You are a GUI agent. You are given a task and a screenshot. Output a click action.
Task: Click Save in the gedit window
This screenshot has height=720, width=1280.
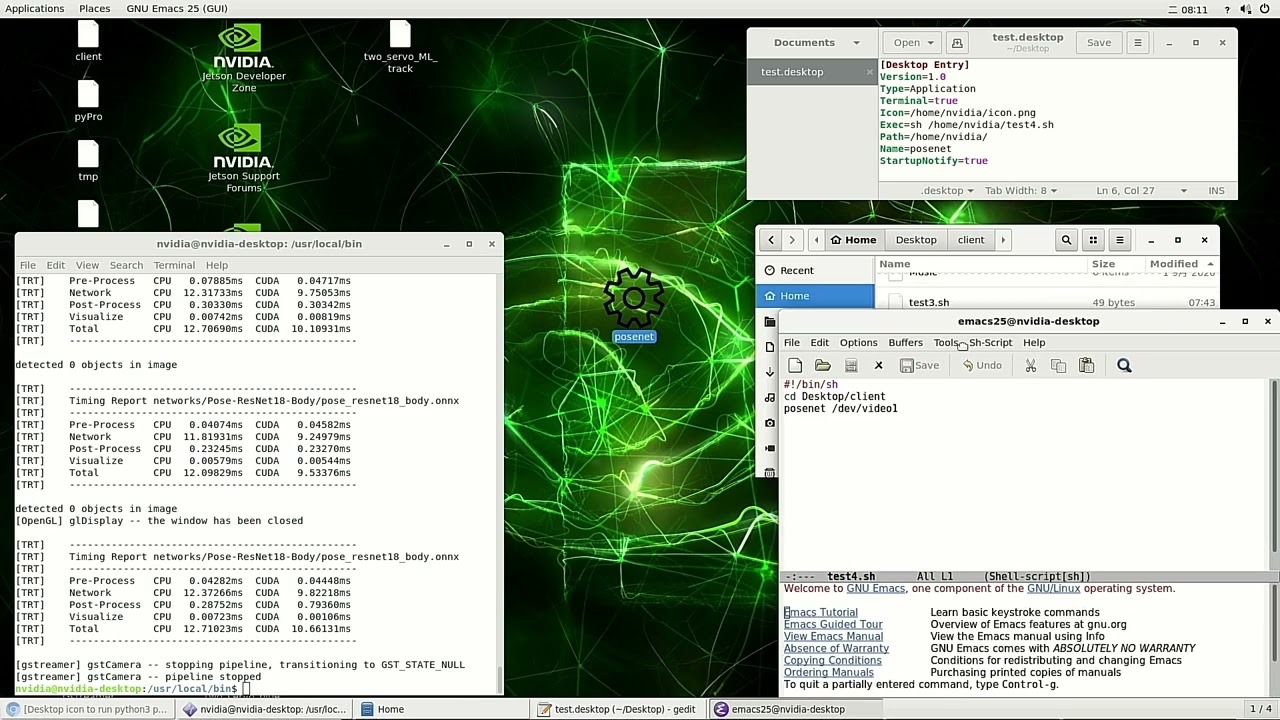[1098, 42]
